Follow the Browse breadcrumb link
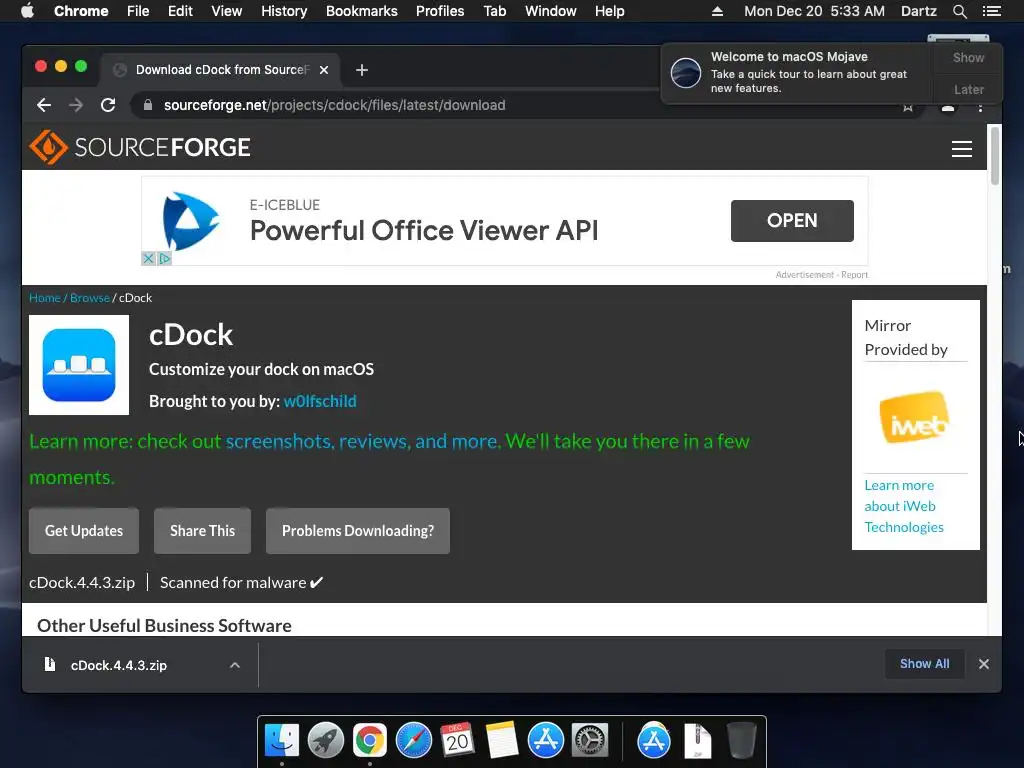Viewport: 1024px width, 768px height. [90, 298]
